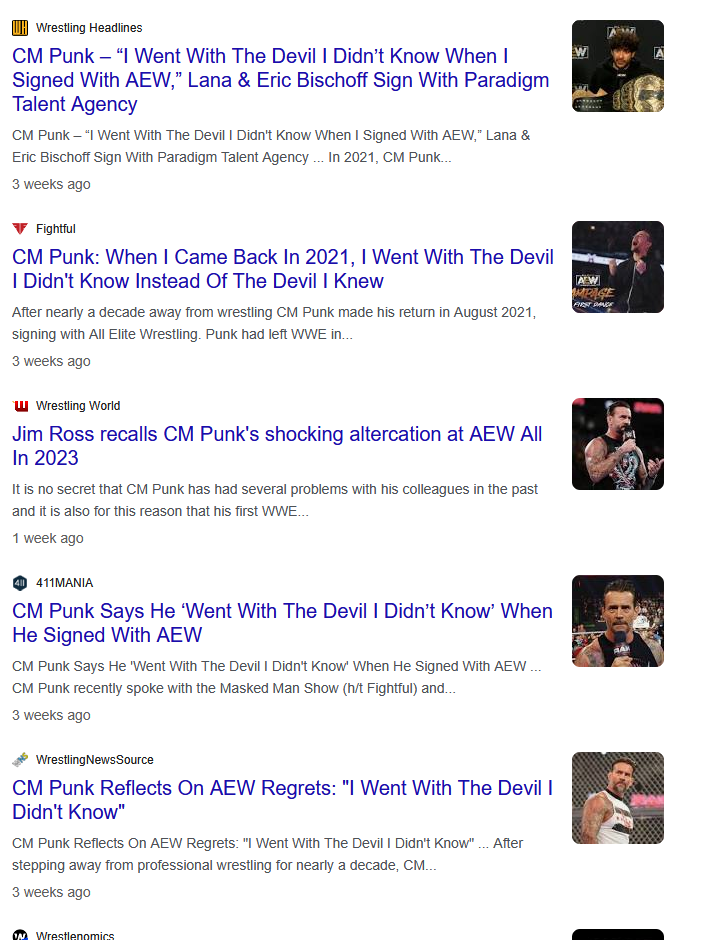Click the AEW championship belt thumbnail

pyautogui.click(x=617, y=66)
